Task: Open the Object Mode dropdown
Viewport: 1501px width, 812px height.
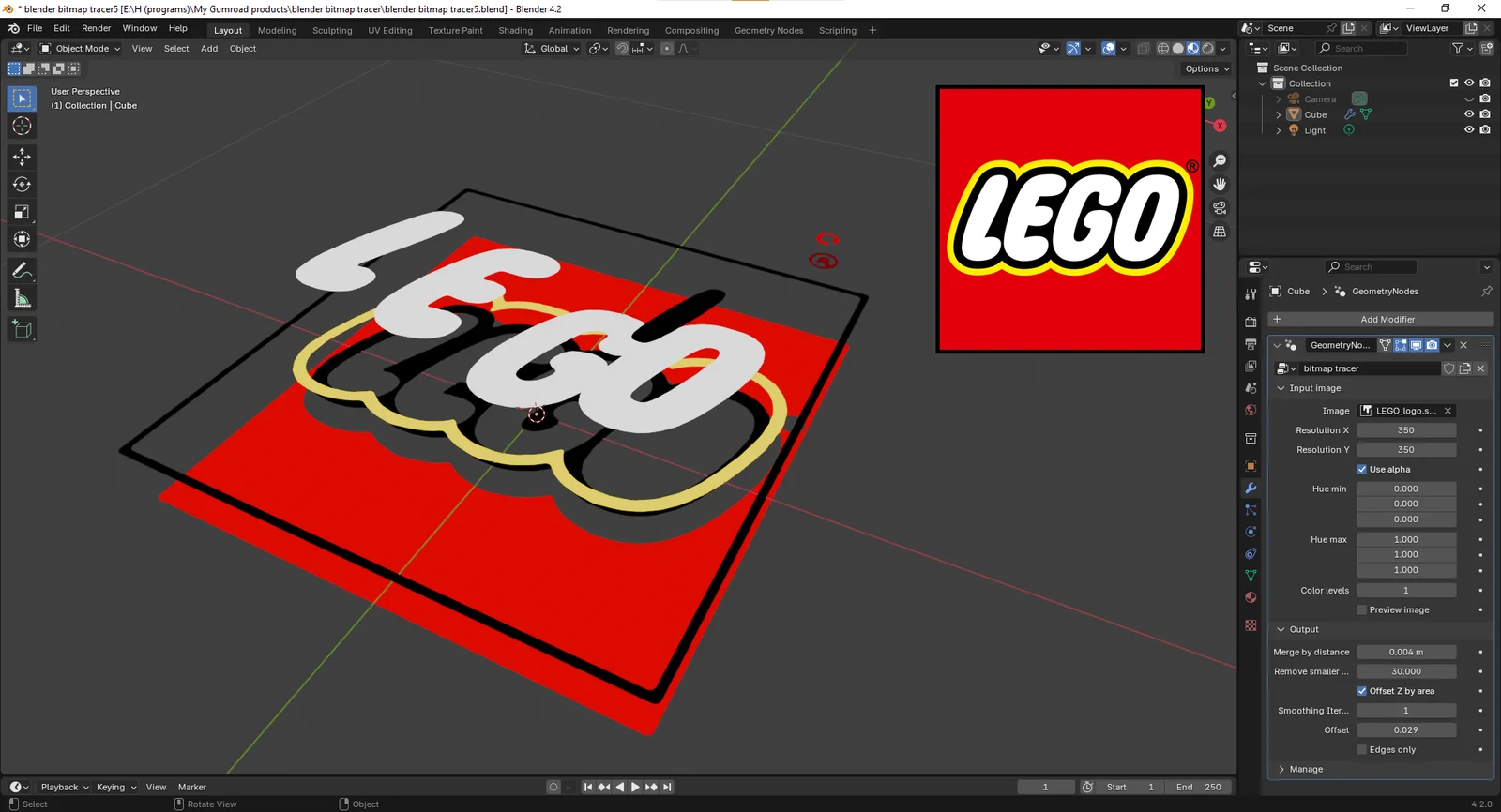Action: click(81, 49)
